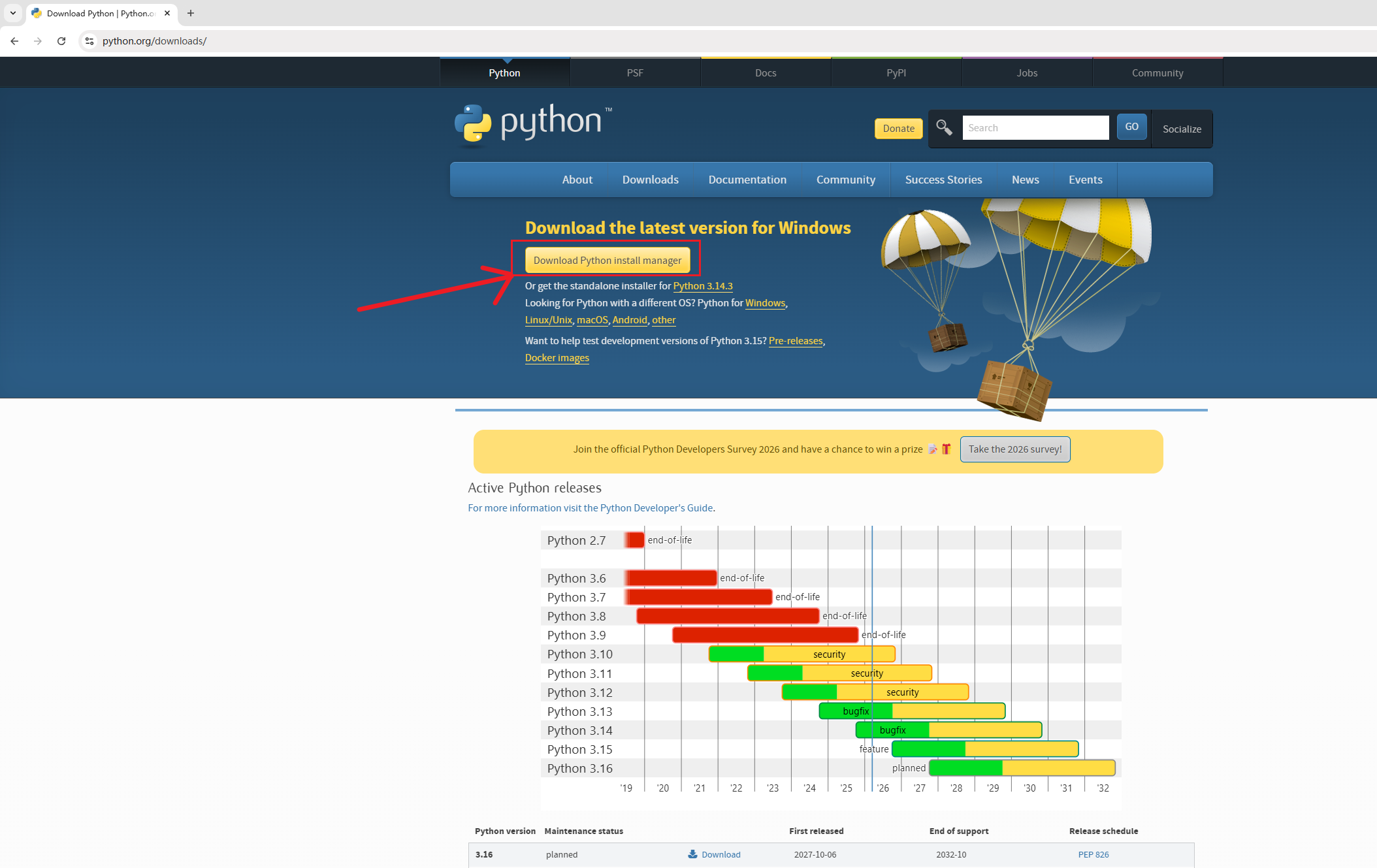The image size is (1377, 868).
Task: Click the download icon in the 3.16 row
Action: (692, 854)
